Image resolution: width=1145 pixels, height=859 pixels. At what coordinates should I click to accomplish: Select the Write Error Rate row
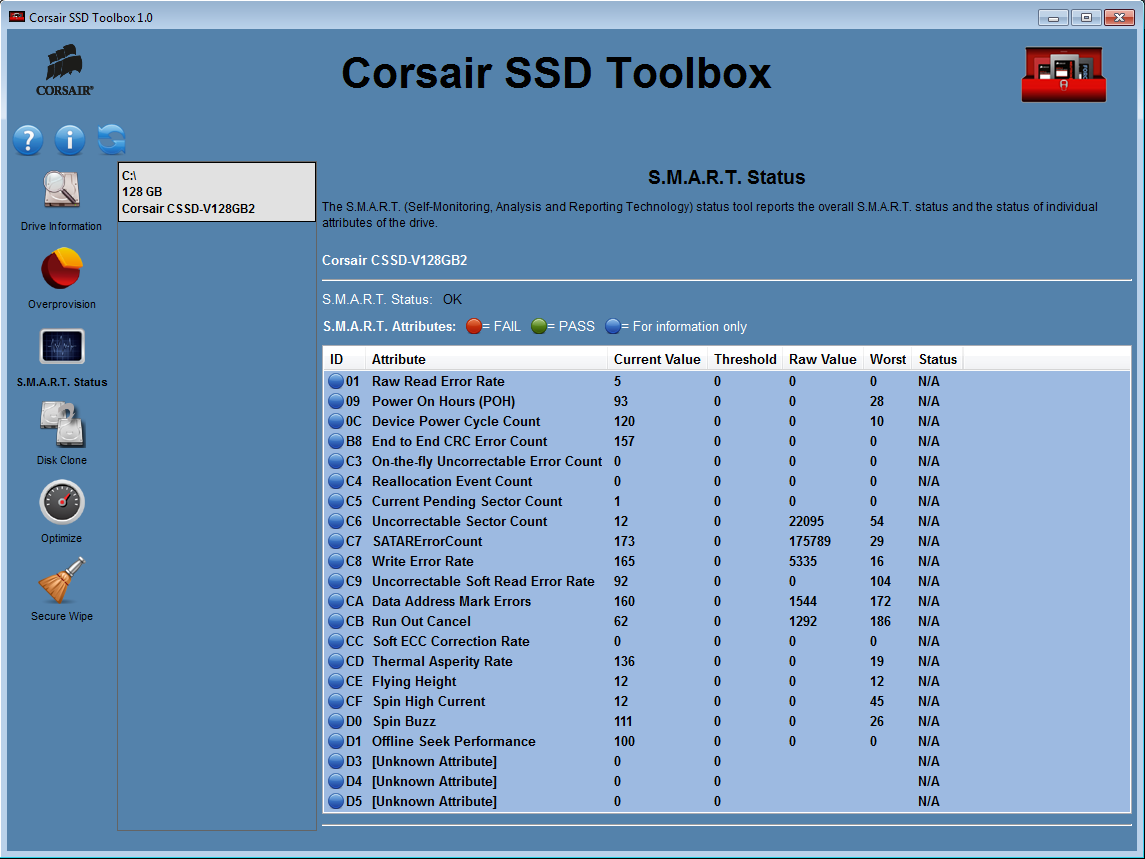727,562
